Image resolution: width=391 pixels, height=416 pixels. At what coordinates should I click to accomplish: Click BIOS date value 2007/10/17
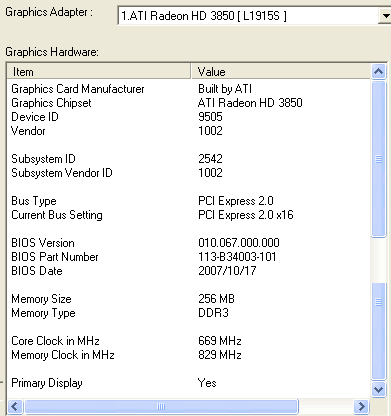[x=227, y=271]
